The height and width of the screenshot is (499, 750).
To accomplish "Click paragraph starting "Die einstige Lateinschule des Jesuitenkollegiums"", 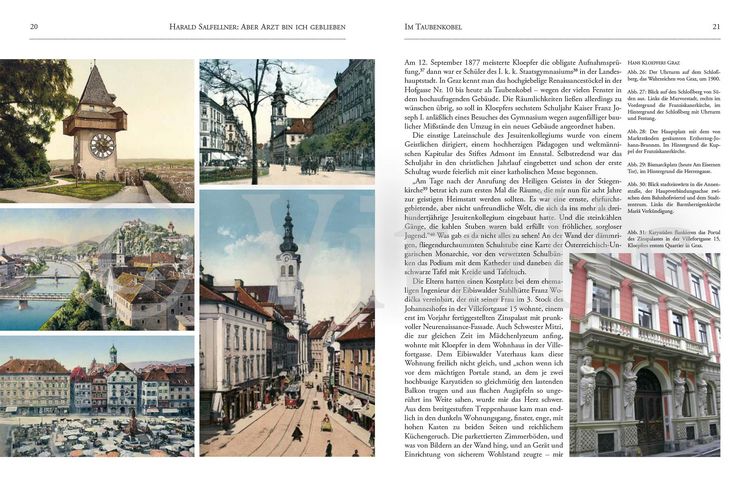I will coord(513,153).
